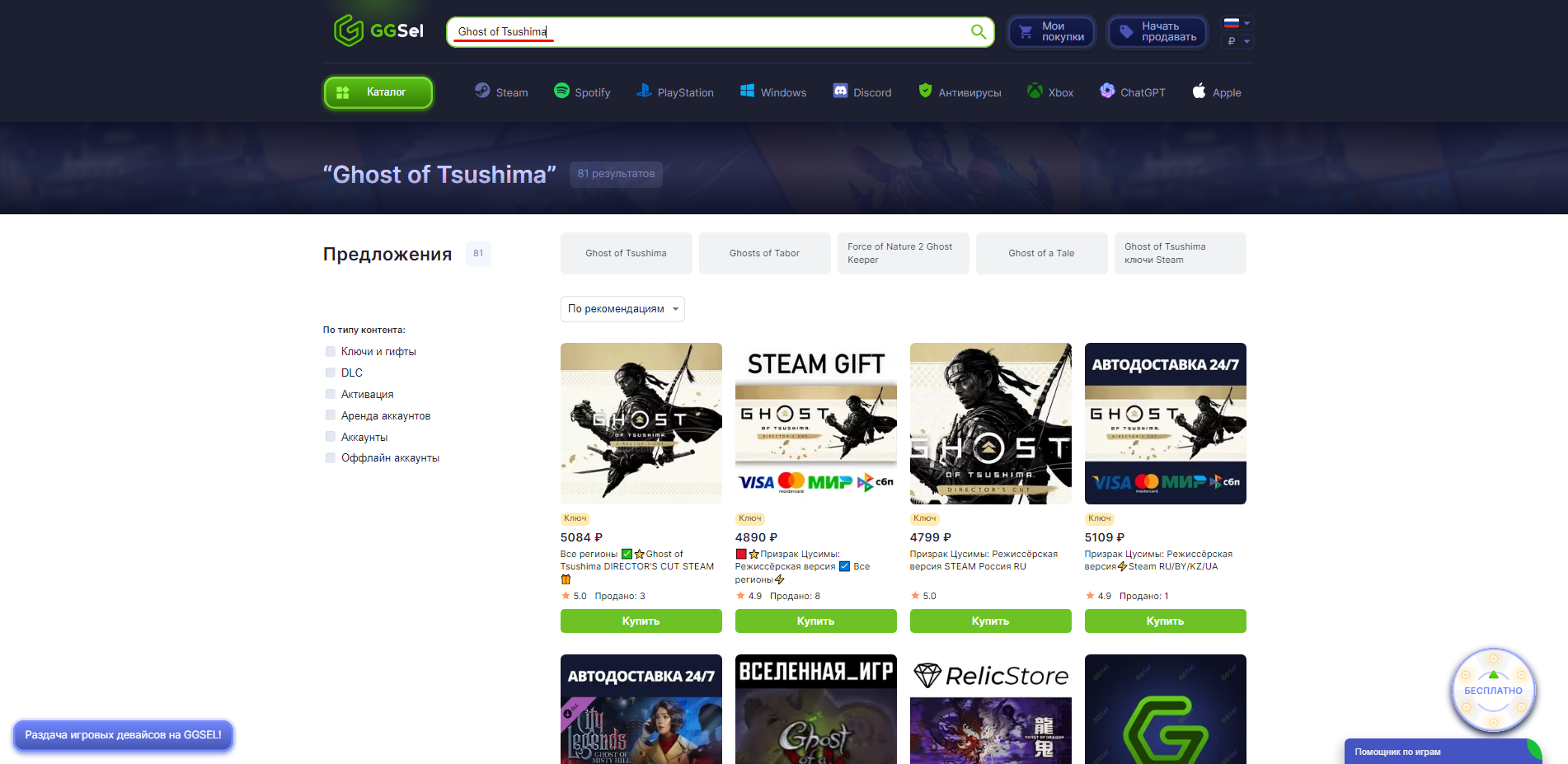Click the Spotify icon in navigation
Screen dimensions: 1568x764
(x=561, y=91)
